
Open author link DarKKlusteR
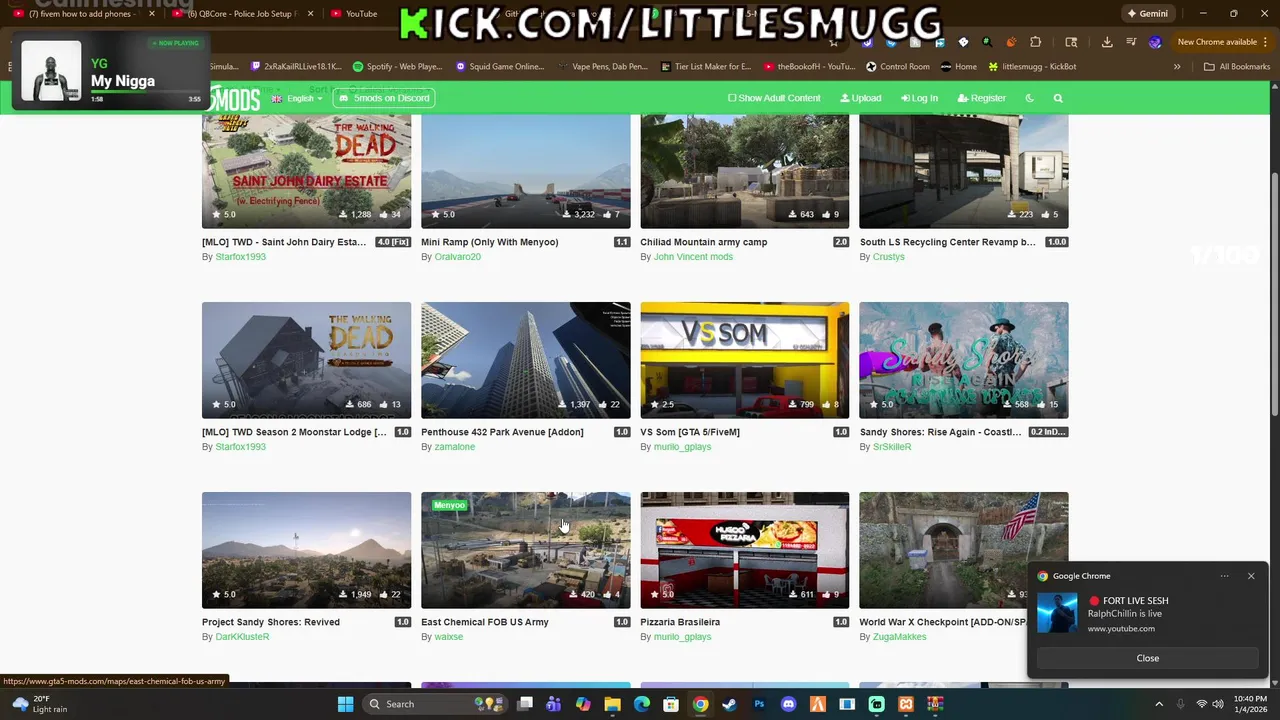coord(242,637)
